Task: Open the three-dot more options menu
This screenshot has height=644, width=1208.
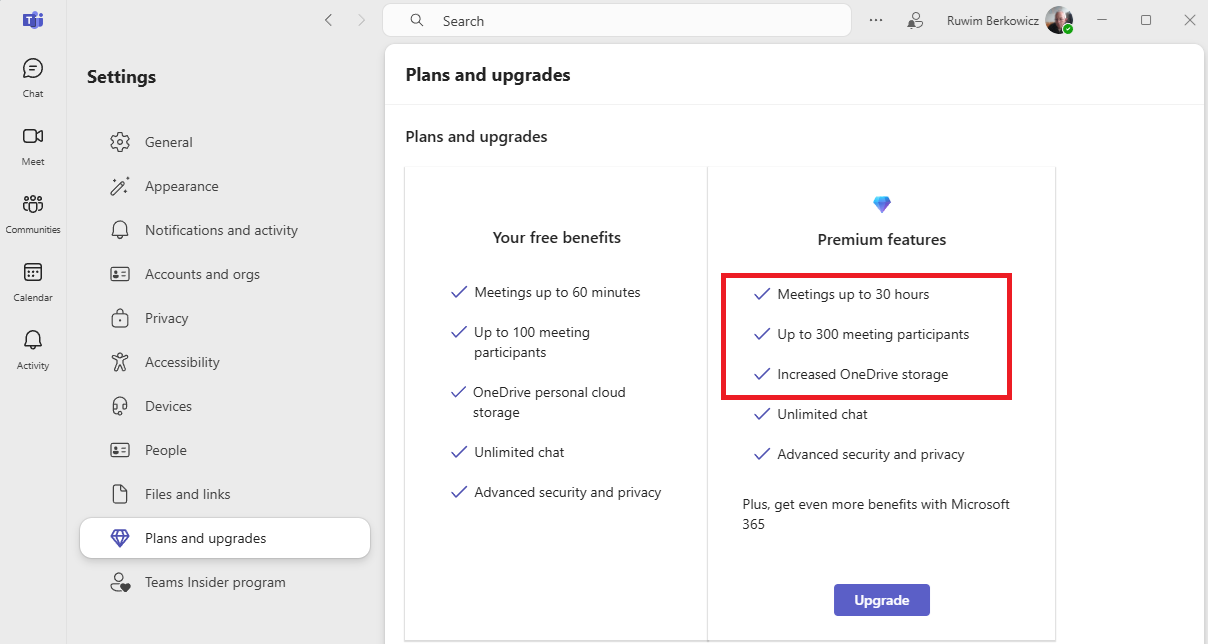Action: click(876, 20)
